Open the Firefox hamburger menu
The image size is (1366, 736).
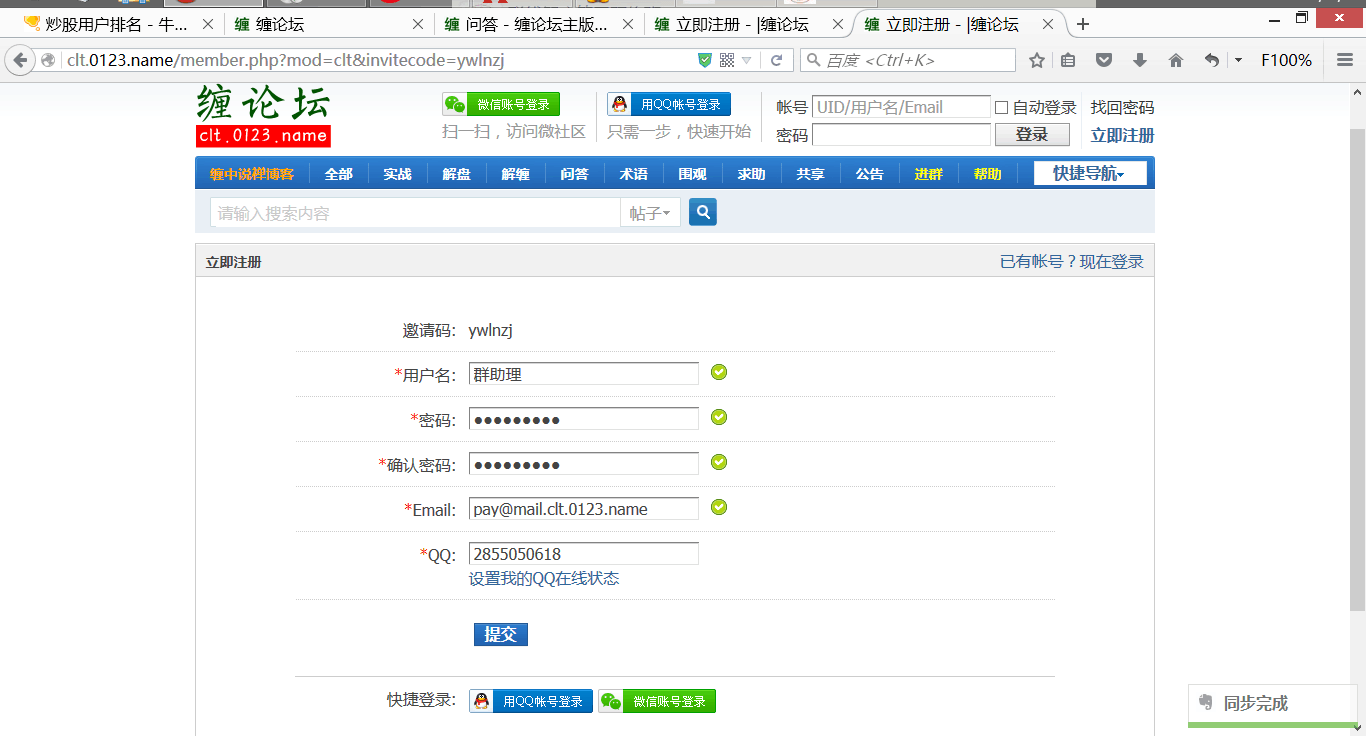pyautogui.click(x=1345, y=61)
